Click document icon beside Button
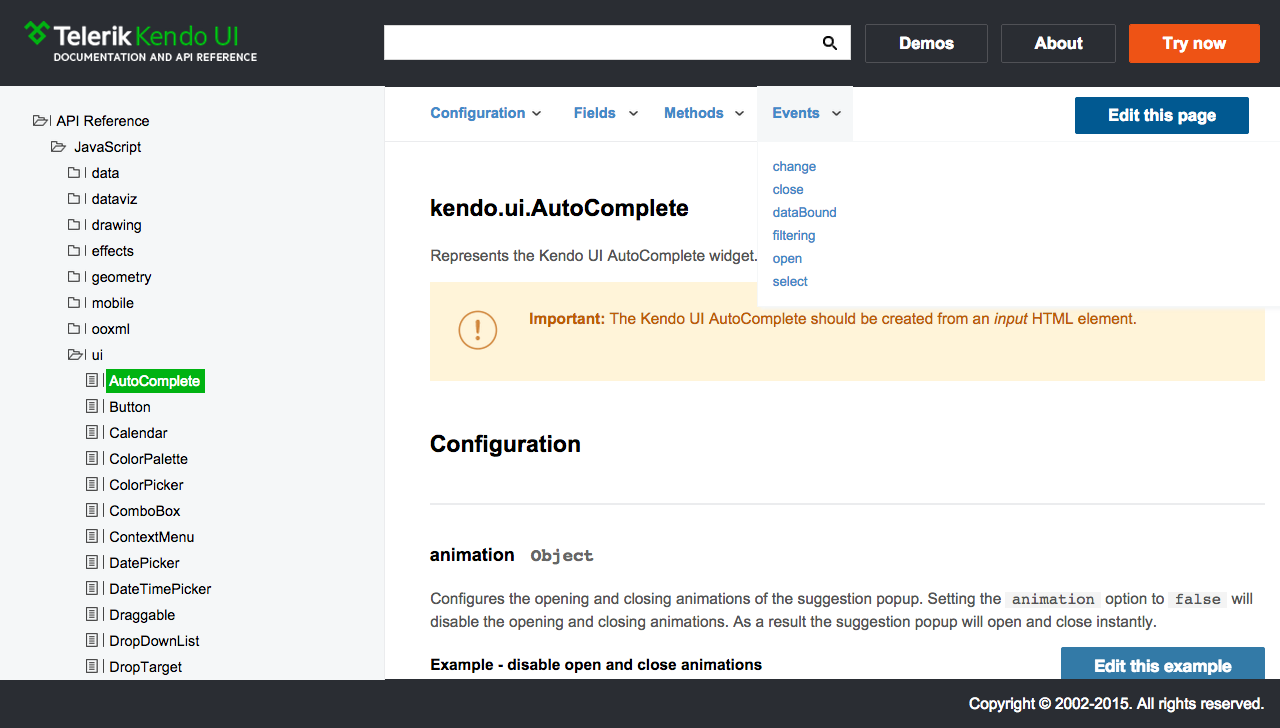This screenshot has height=728, width=1280. (x=92, y=407)
